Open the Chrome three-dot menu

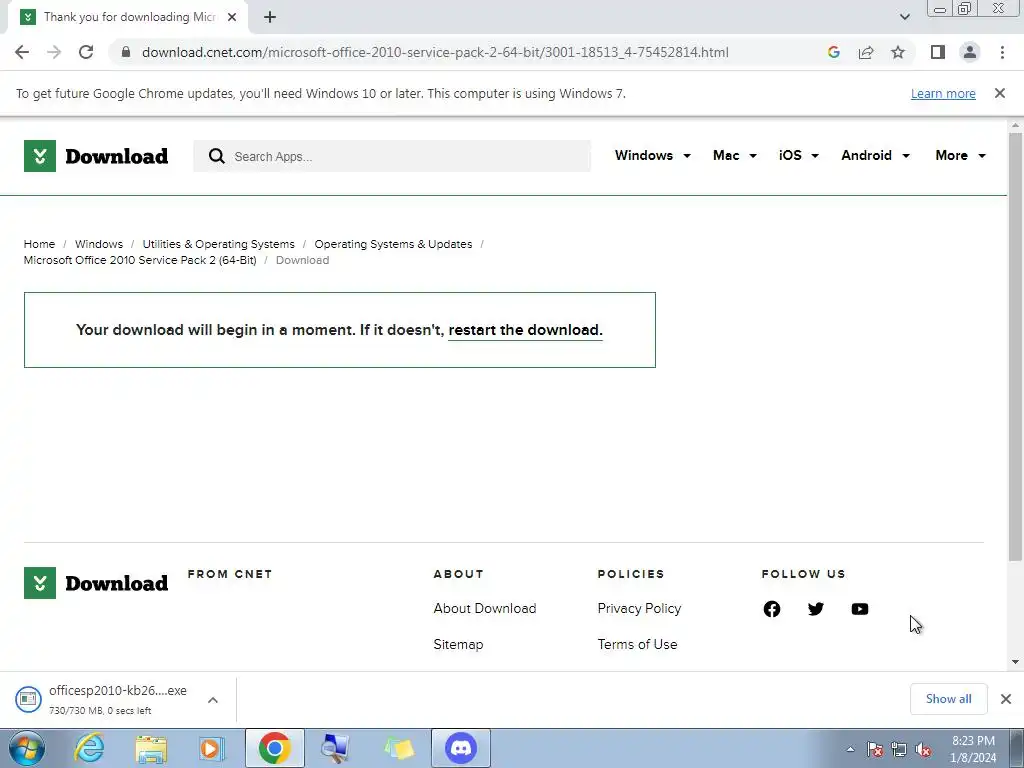click(x=1002, y=52)
